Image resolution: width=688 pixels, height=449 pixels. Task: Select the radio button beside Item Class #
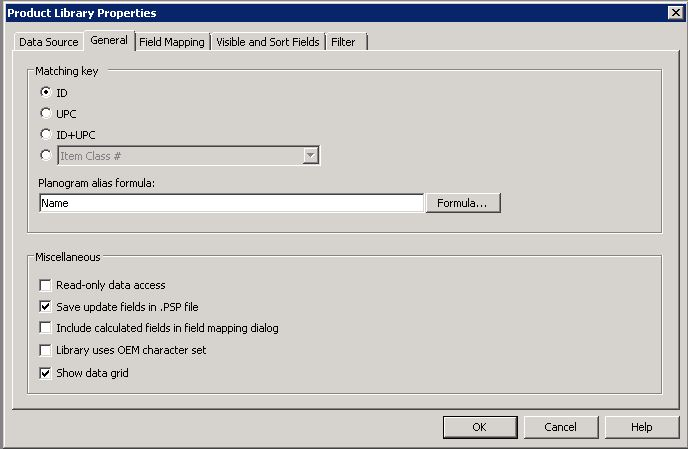[x=46, y=155]
